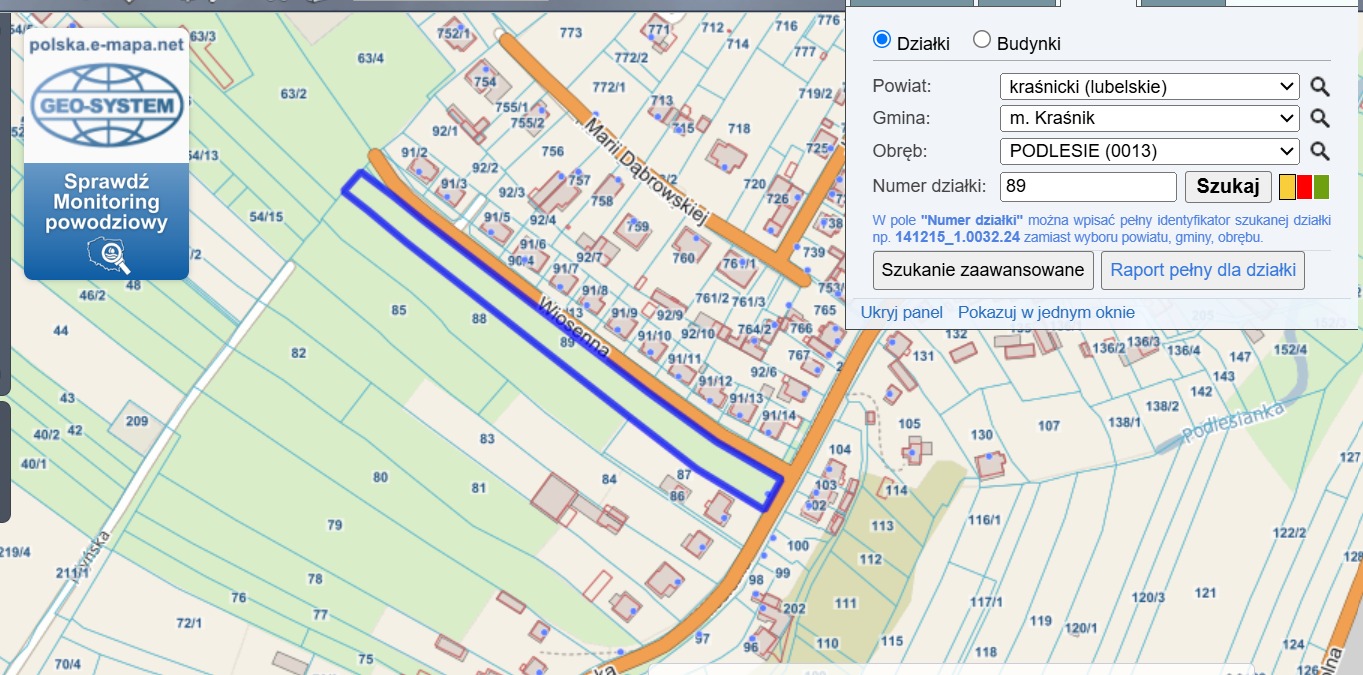Choose the red highlight color swatch
Screen dimensions: 1363x675
pyautogui.click(x=1304, y=187)
